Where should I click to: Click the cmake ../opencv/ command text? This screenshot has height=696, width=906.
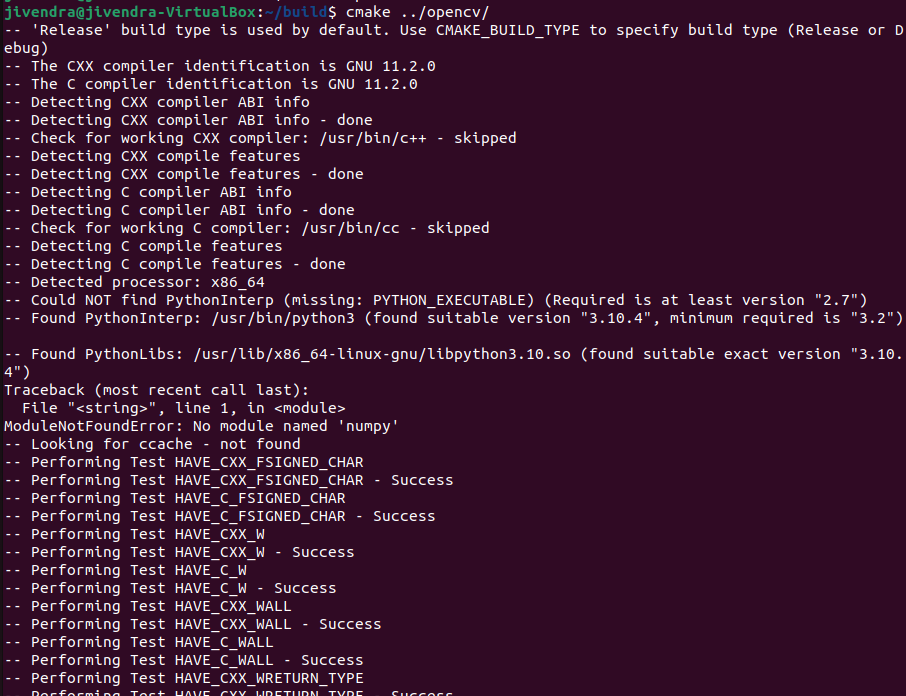pyautogui.click(x=417, y=12)
